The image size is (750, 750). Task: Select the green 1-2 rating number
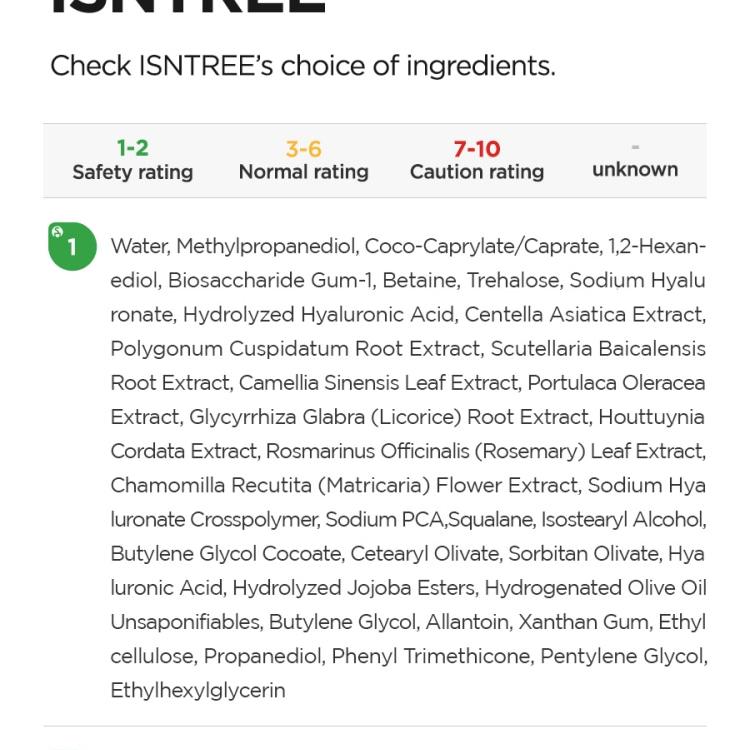(133, 148)
